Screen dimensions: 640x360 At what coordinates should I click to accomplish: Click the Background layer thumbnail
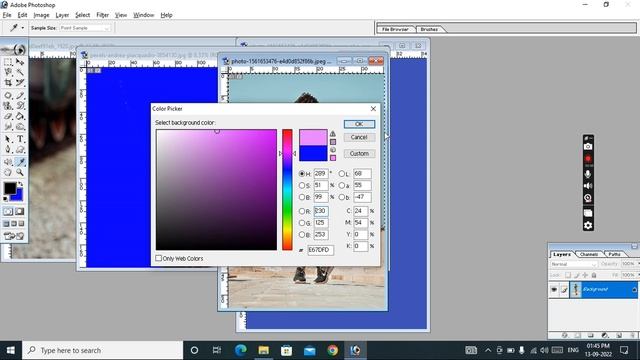point(575,289)
